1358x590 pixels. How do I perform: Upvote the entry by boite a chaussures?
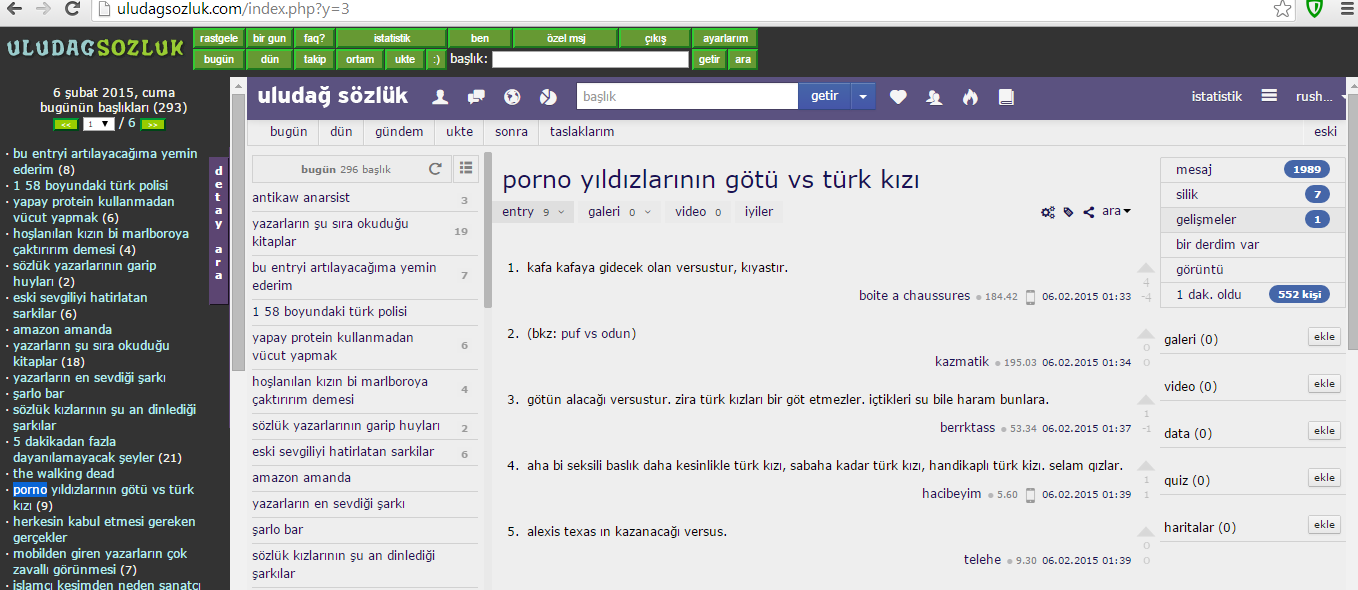(x=1146, y=268)
